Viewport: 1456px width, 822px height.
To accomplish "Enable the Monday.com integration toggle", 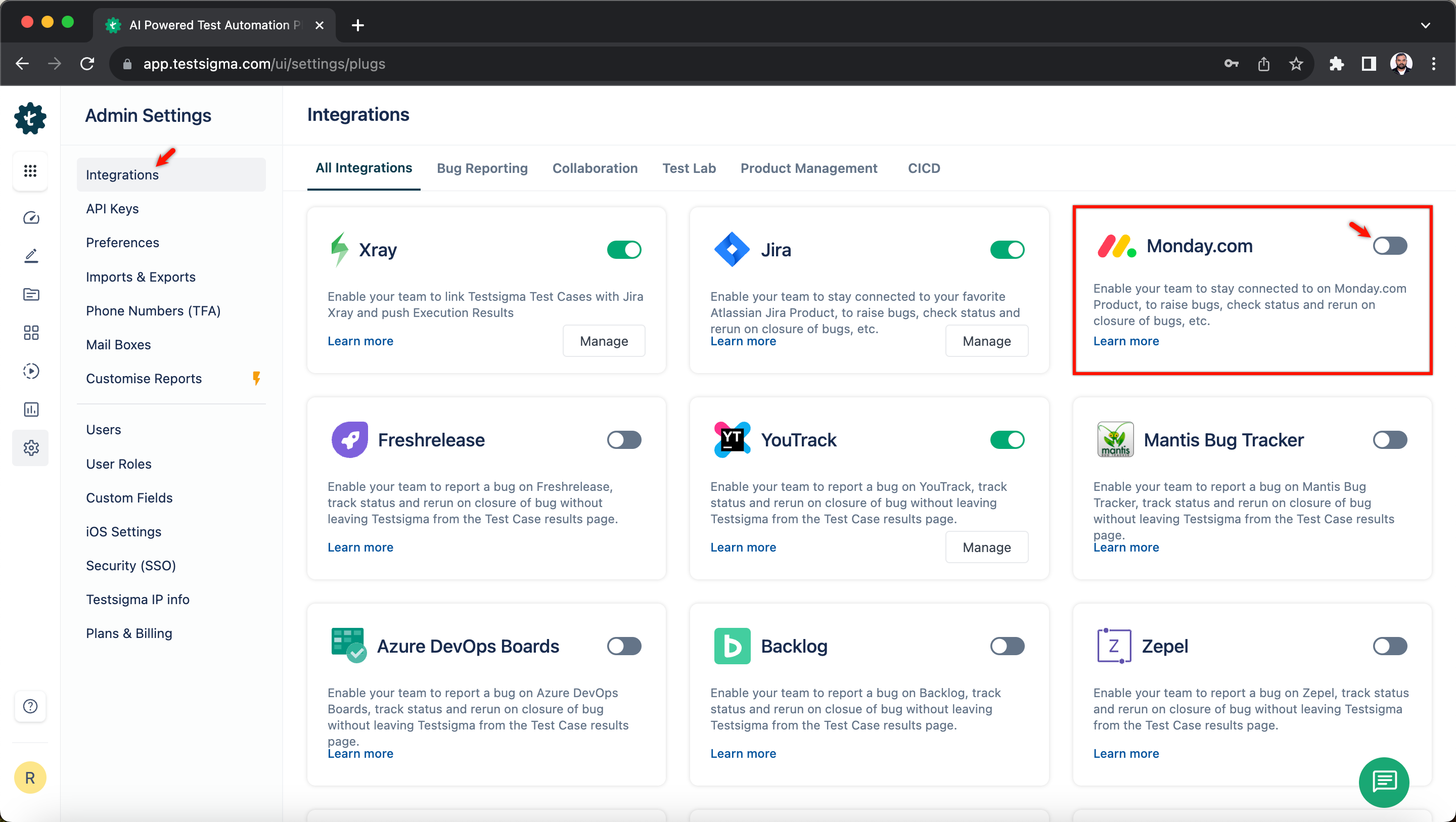I will click(x=1390, y=246).
